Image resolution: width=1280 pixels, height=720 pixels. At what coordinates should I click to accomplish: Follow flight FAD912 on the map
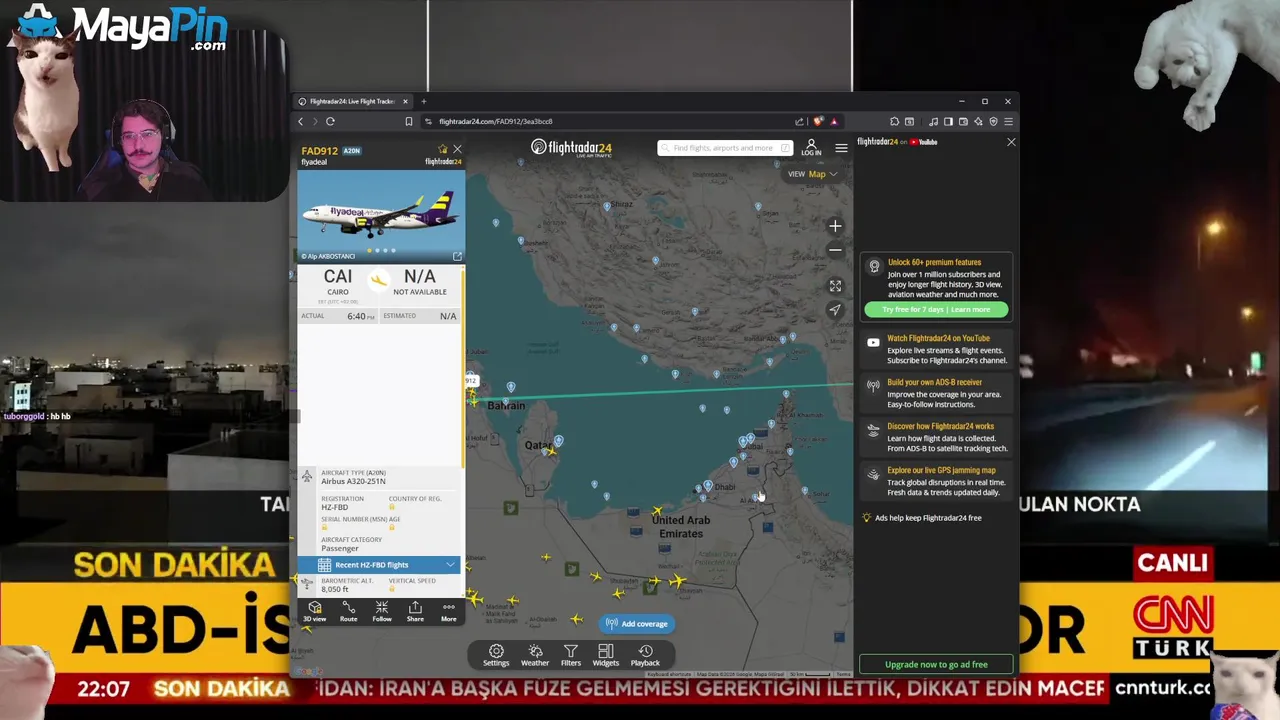pyautogui.click(x=382, y=611)
